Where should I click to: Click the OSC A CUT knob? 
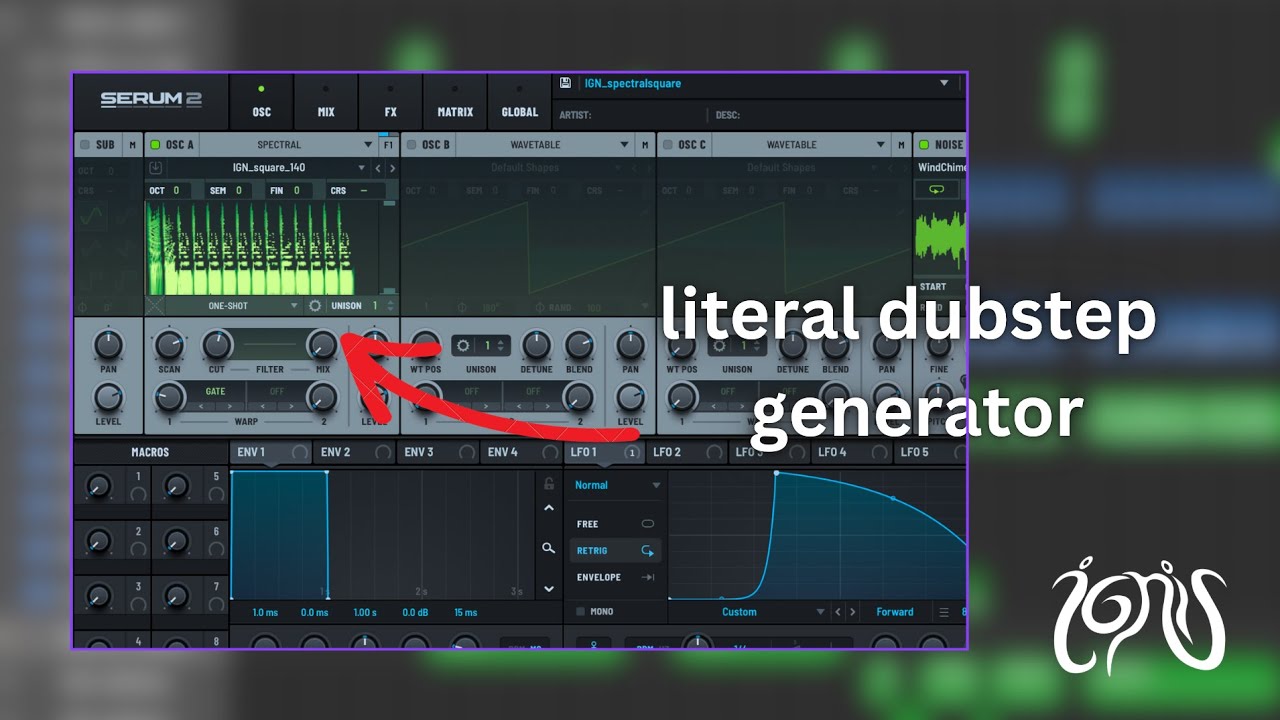coord(217,345)
